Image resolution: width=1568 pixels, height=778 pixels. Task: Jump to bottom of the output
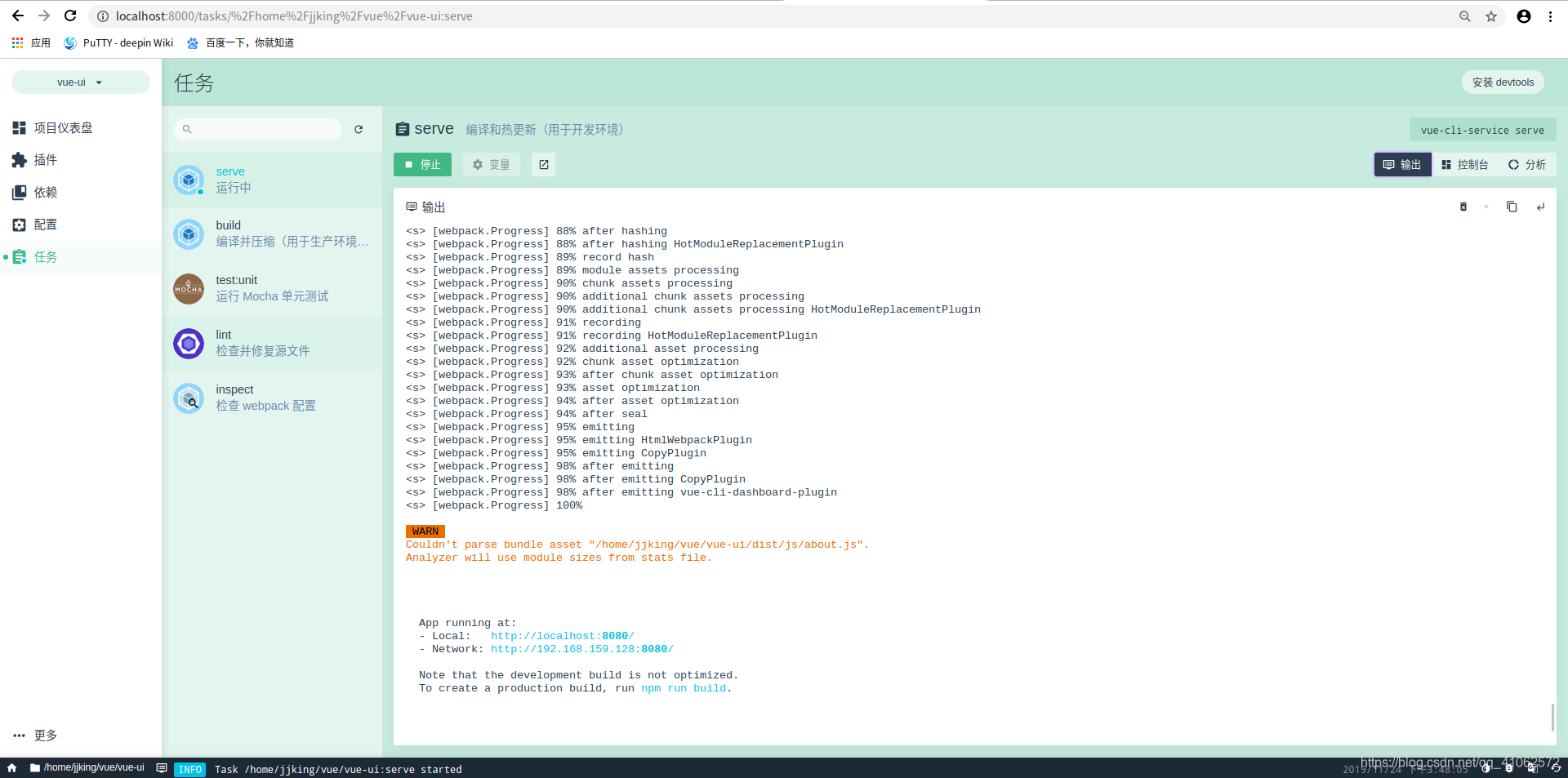coord(1540,207)
